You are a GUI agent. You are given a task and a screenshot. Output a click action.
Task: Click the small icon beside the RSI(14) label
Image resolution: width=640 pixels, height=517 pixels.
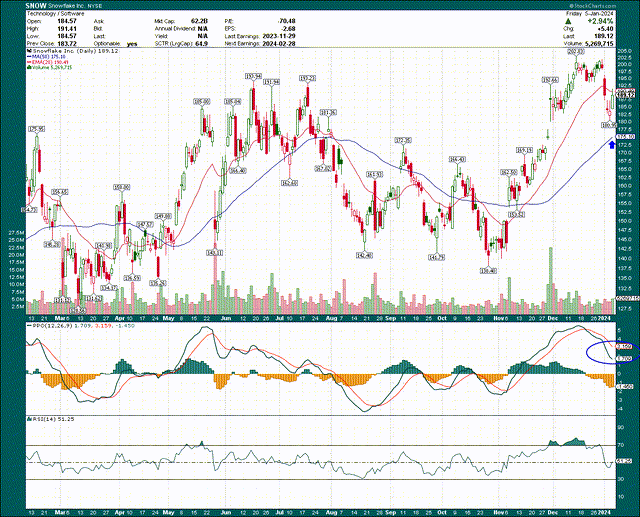(x=29, y=419)
